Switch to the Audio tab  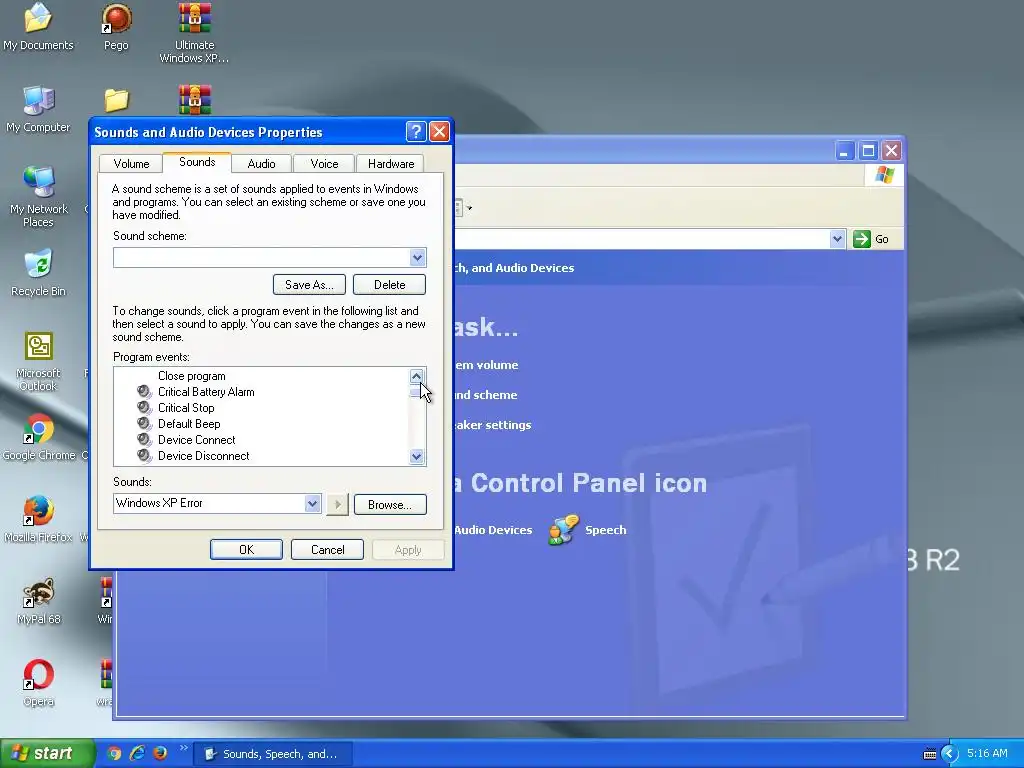[x=261, y=164]
